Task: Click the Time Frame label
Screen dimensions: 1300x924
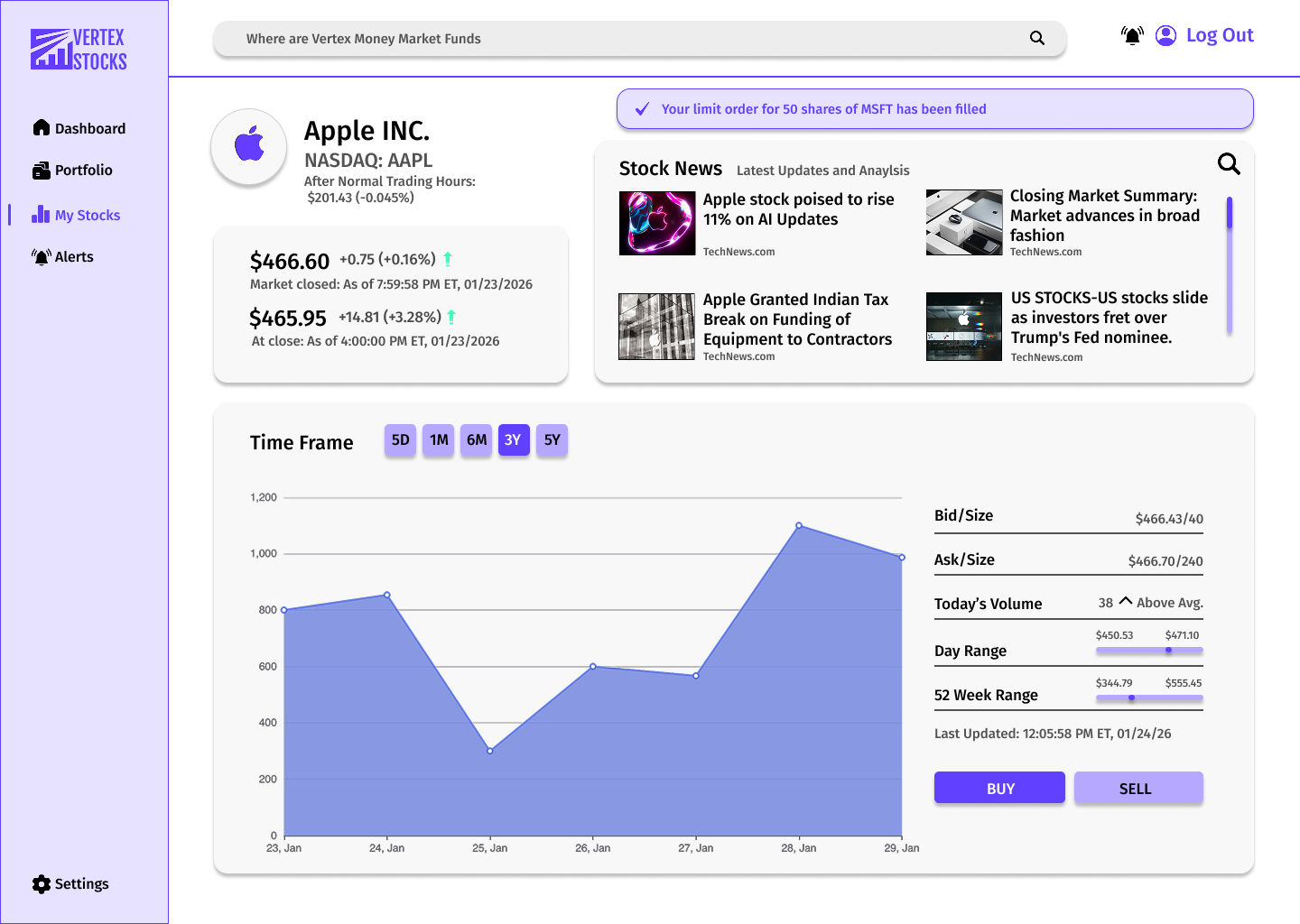Action: pyautogui.click(x=302, y=442)
